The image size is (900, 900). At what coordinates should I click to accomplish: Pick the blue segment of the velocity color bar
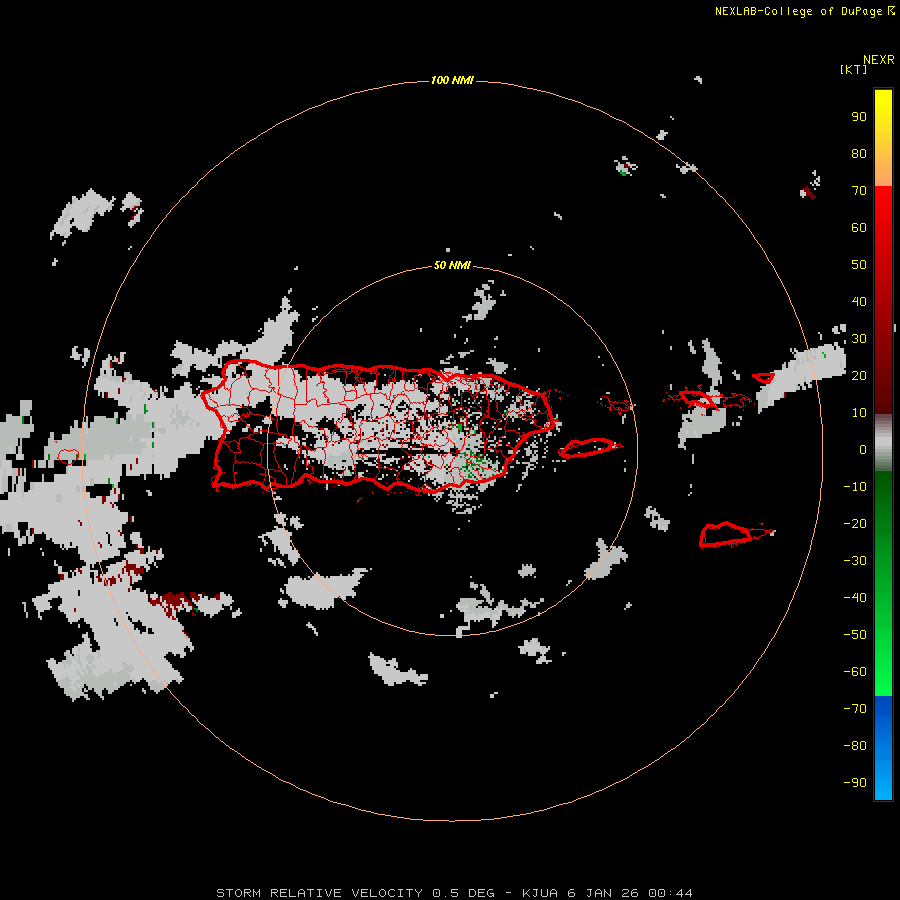[x=883, y=748]
